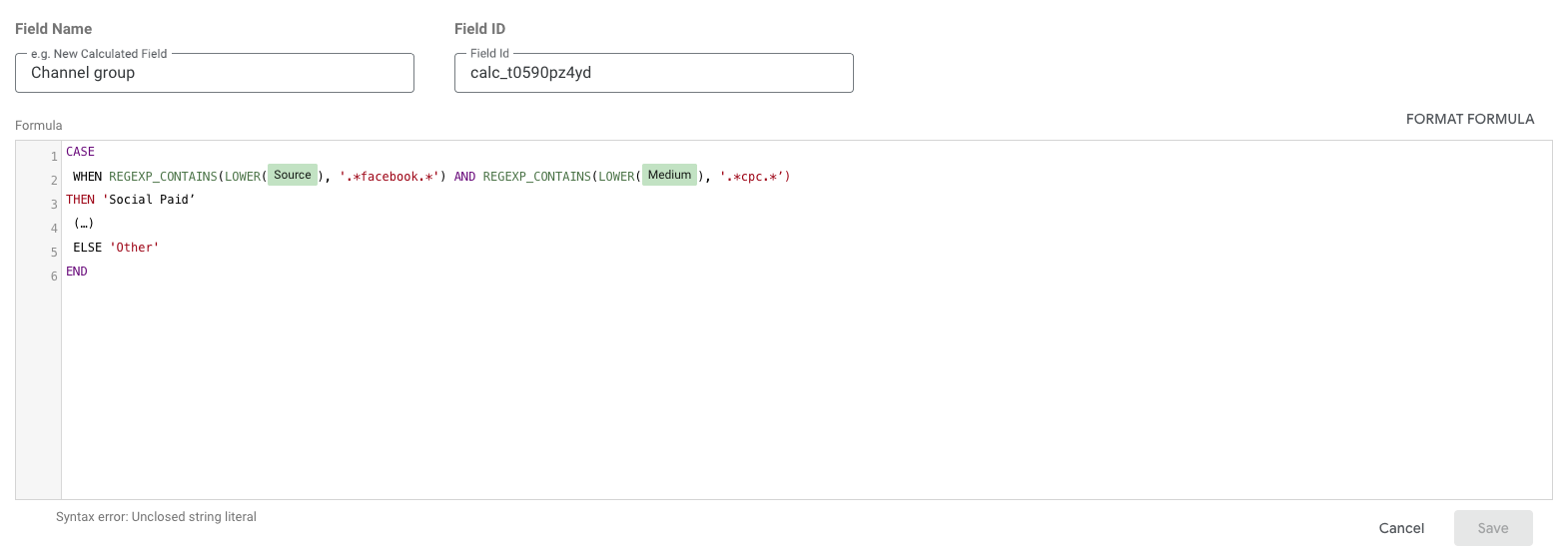Click the THEN keyword on line 3
Screen dimensions: 1568x556
[80, 200]
